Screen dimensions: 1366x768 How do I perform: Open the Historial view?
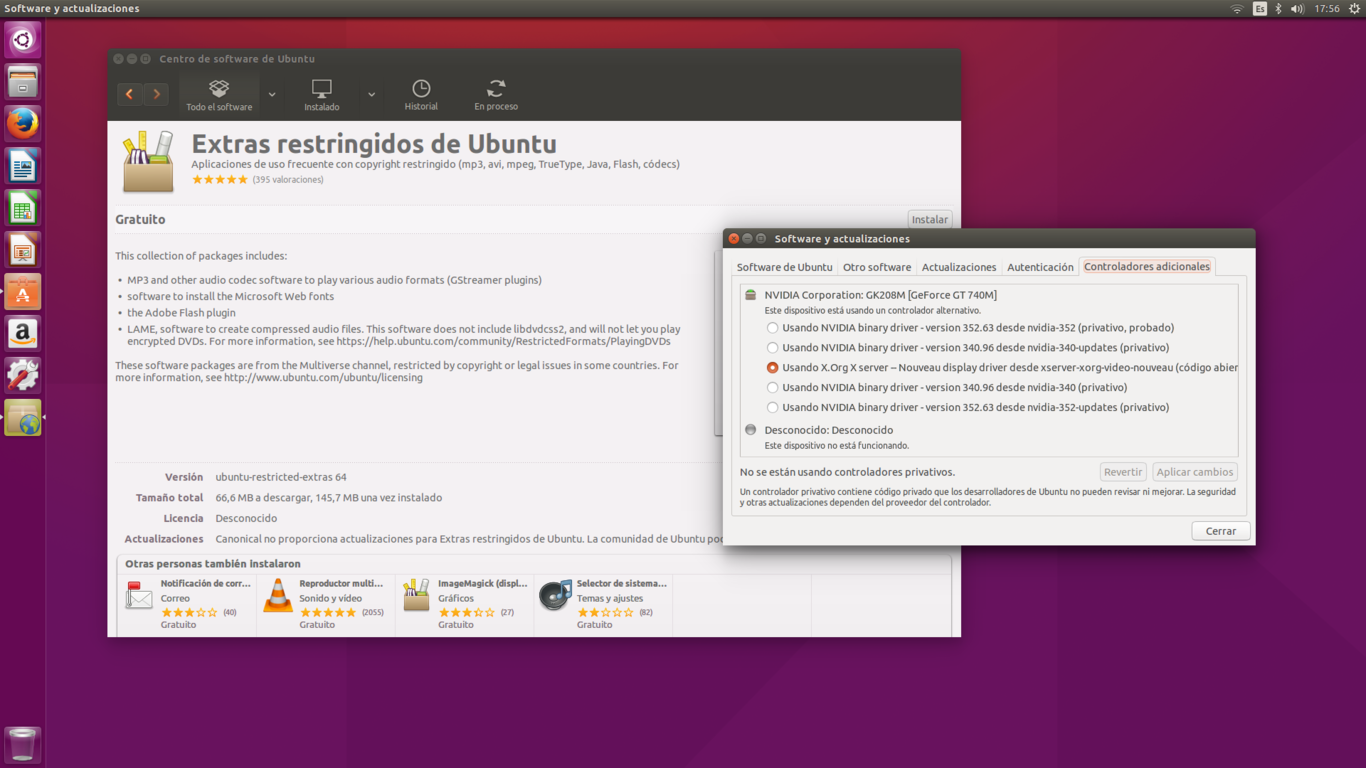pyautogui.click(x=421, y=95)
